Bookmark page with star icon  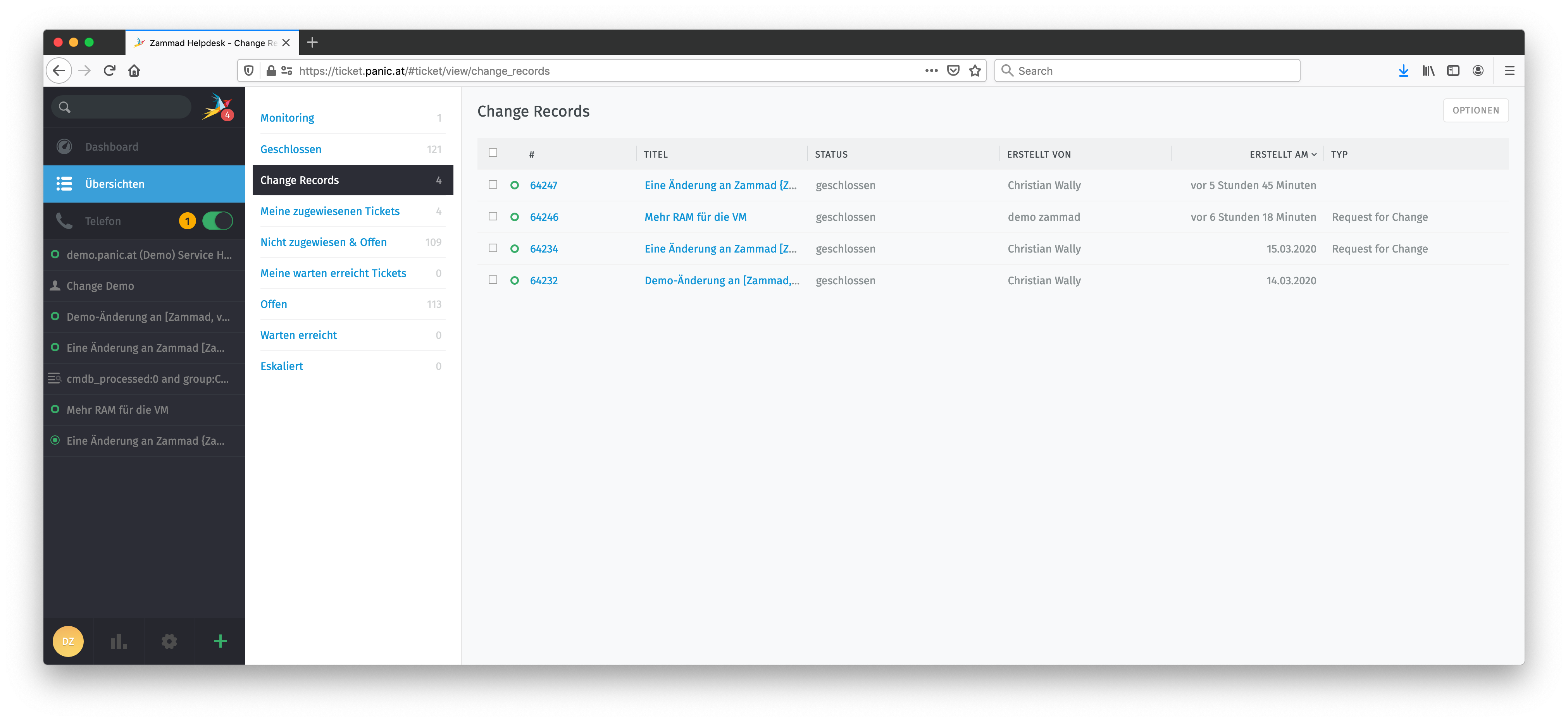click(x=975, y=70)
